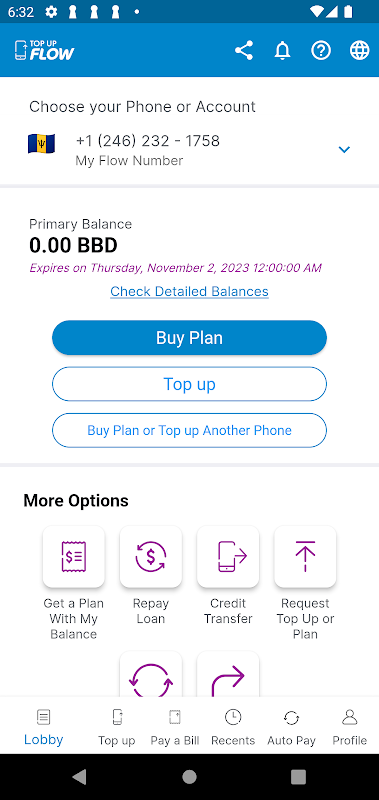Open the Repay Loan icon

pyautogui.click(x=150, y=557)
